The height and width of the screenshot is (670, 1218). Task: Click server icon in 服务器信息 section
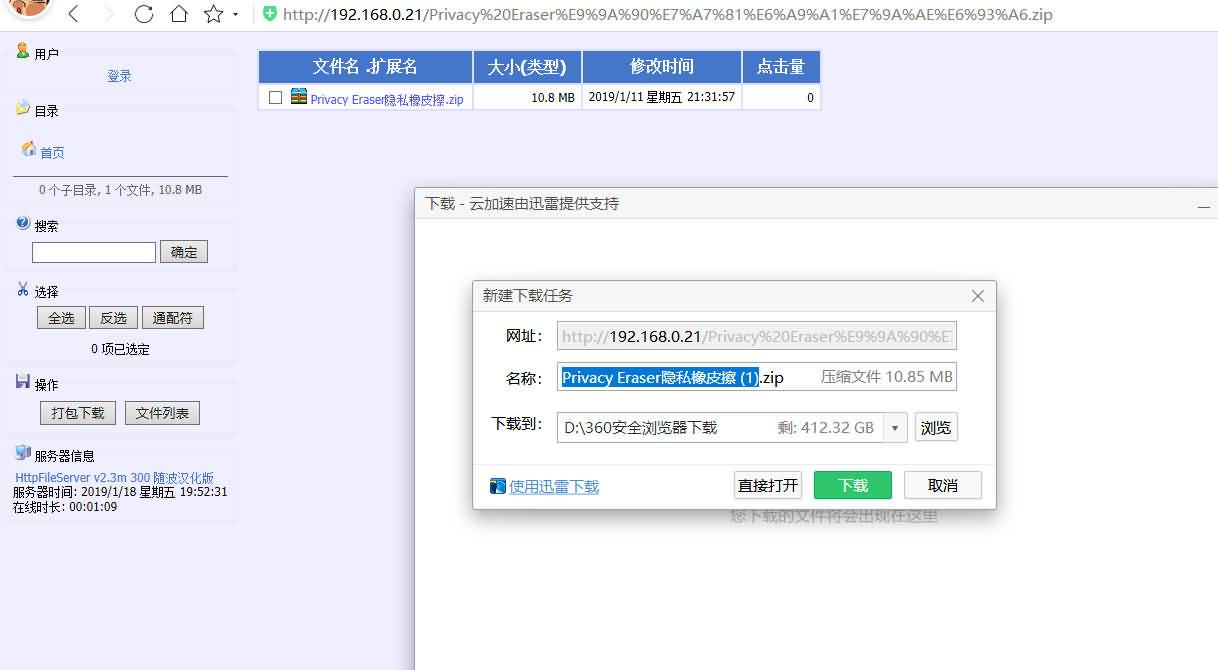point(23,452)
